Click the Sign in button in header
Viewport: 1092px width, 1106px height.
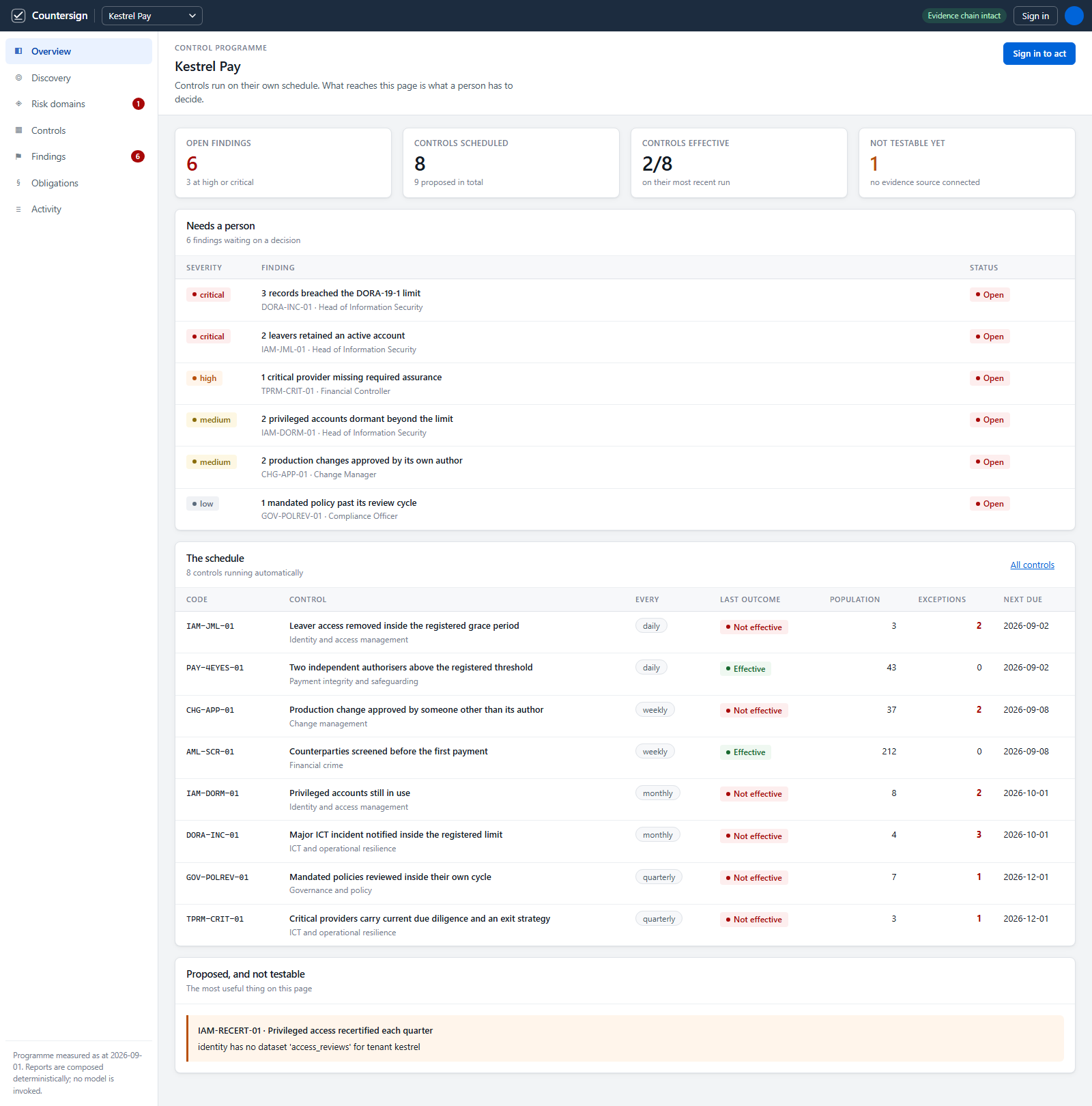click(x=1035, y=16)
